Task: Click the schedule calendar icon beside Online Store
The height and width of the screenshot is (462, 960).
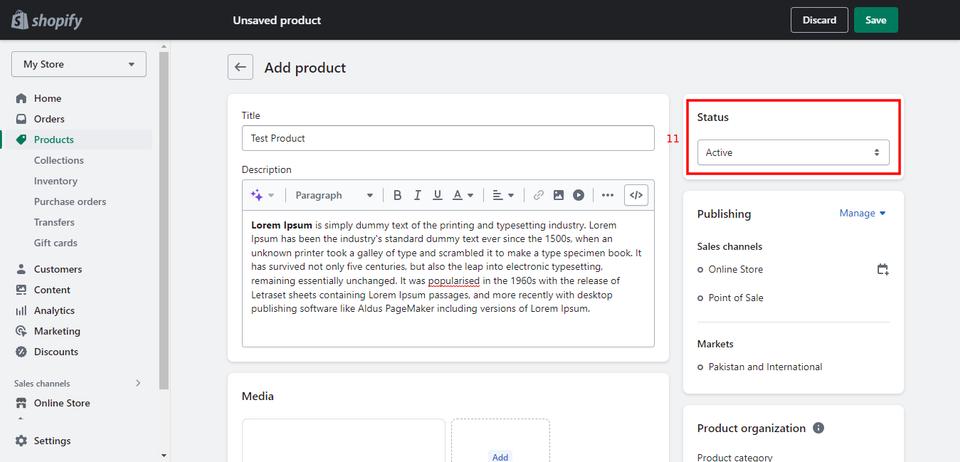Action: click(883, 269)
